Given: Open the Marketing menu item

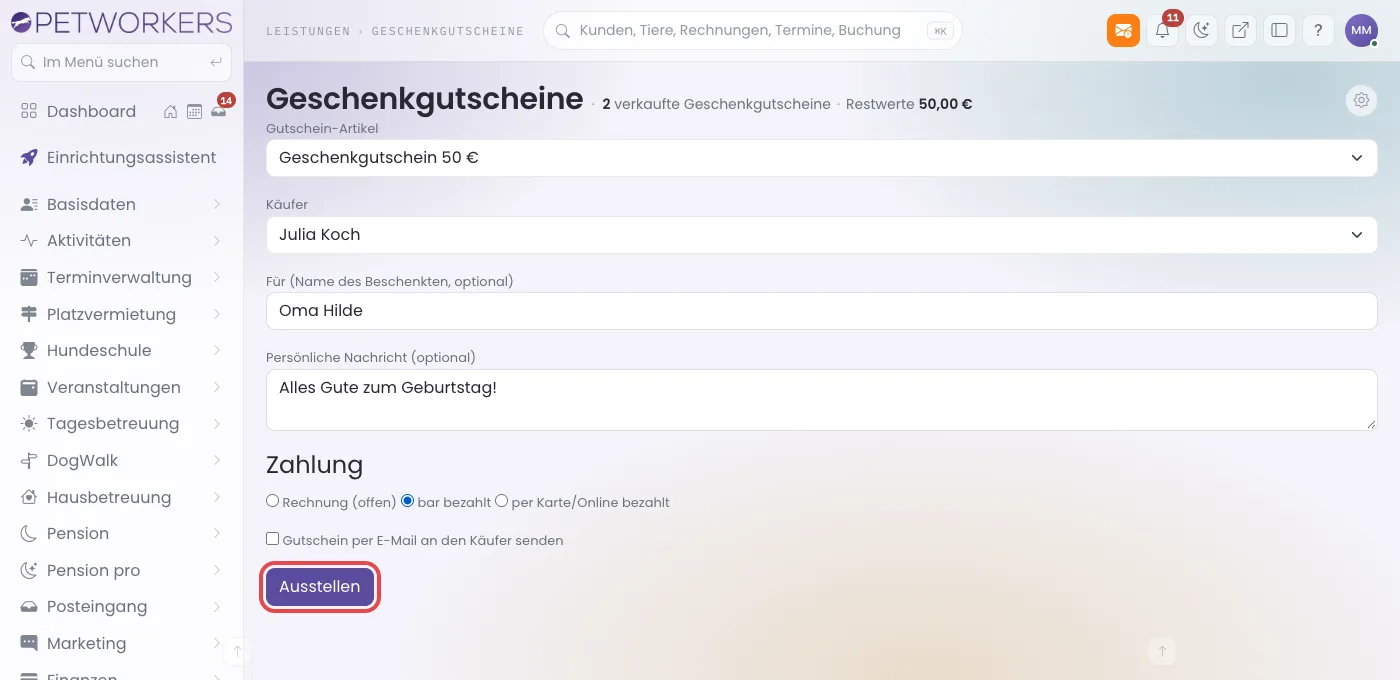Looking at the screenshot, I should [121, 643].
